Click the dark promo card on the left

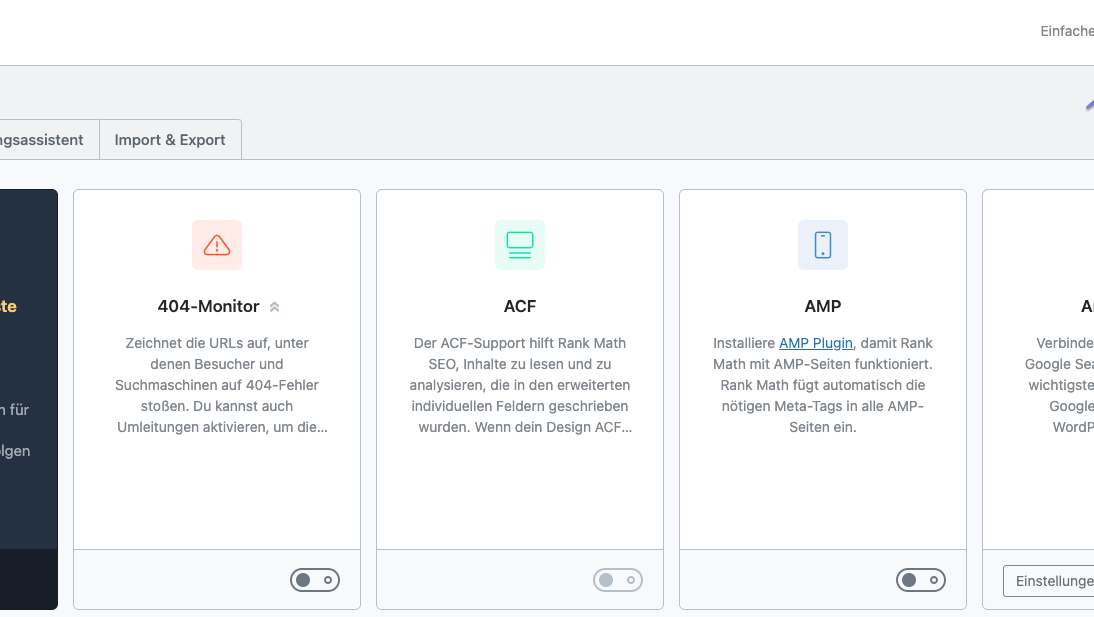coord(29,399)
